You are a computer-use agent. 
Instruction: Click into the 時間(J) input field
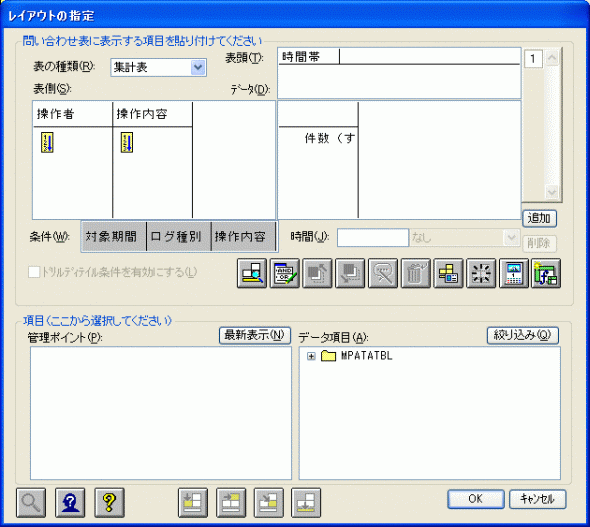373,238
